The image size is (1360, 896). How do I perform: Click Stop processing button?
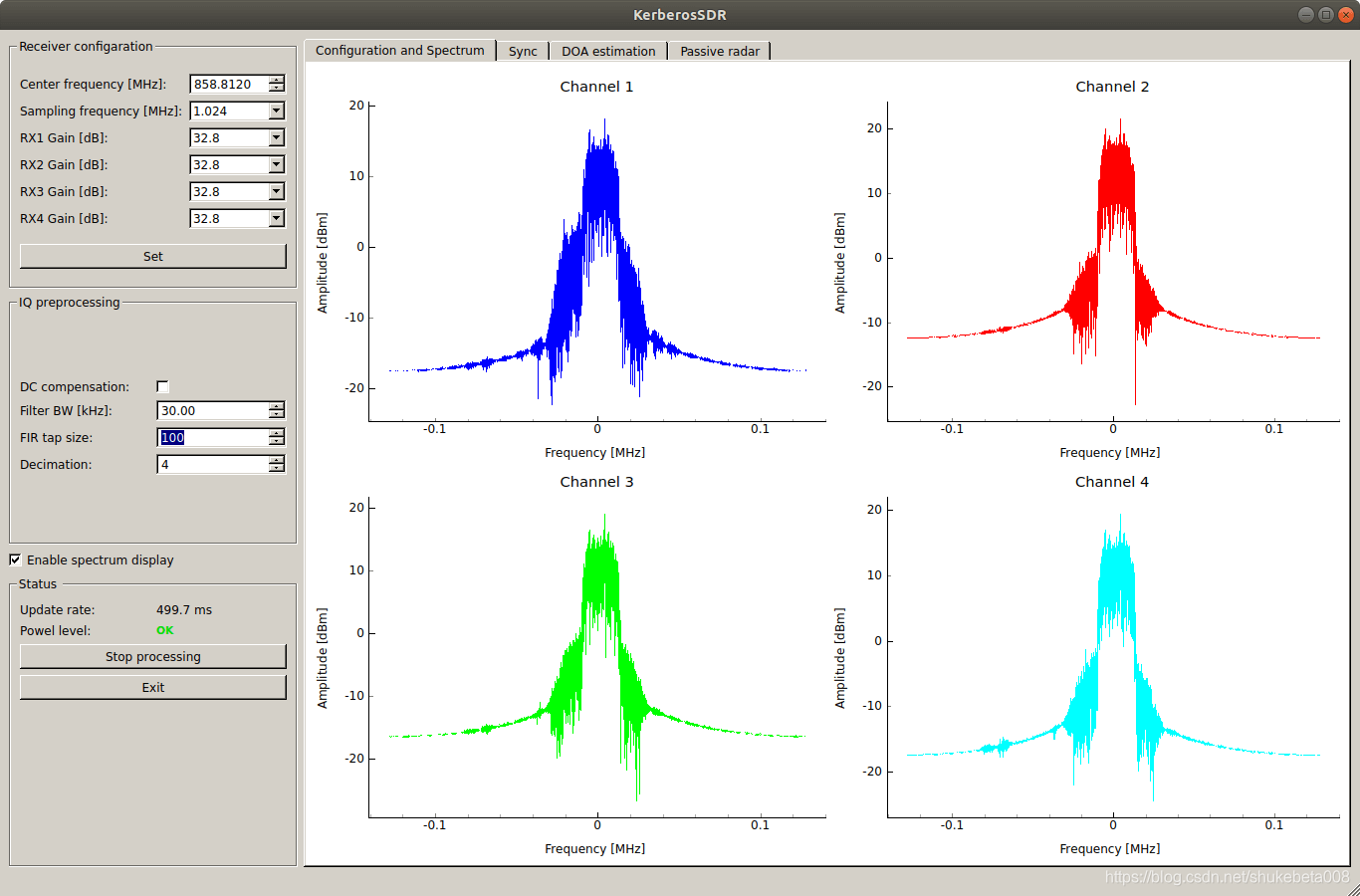pos(153,657)
